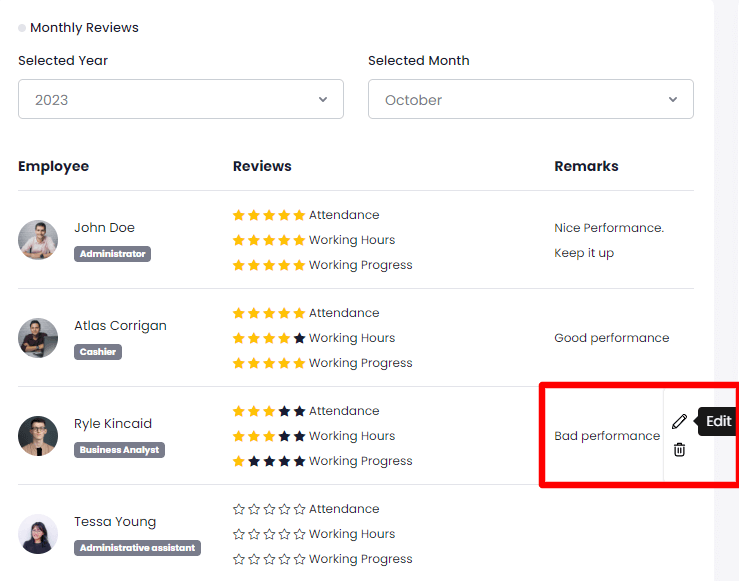The height and width of the screenshot is (581, 739).
Task: Click the chevron arrow in the October month box
Action: coord(673,100)
